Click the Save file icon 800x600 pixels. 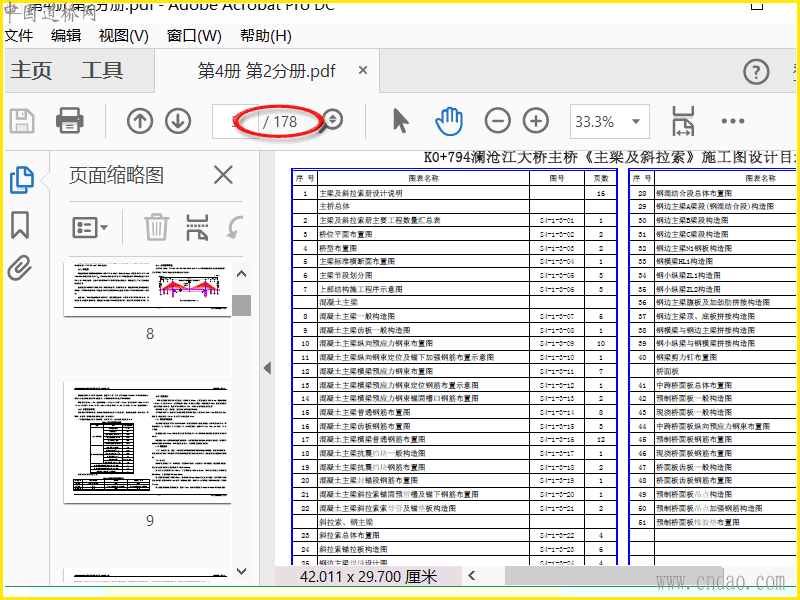(22, 121)
